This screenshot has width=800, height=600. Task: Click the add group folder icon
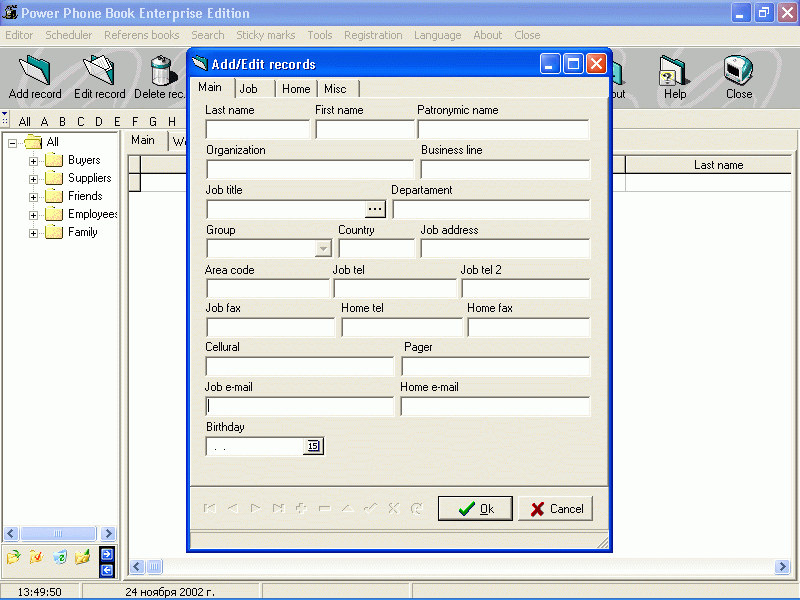click(x=13, y=557)
